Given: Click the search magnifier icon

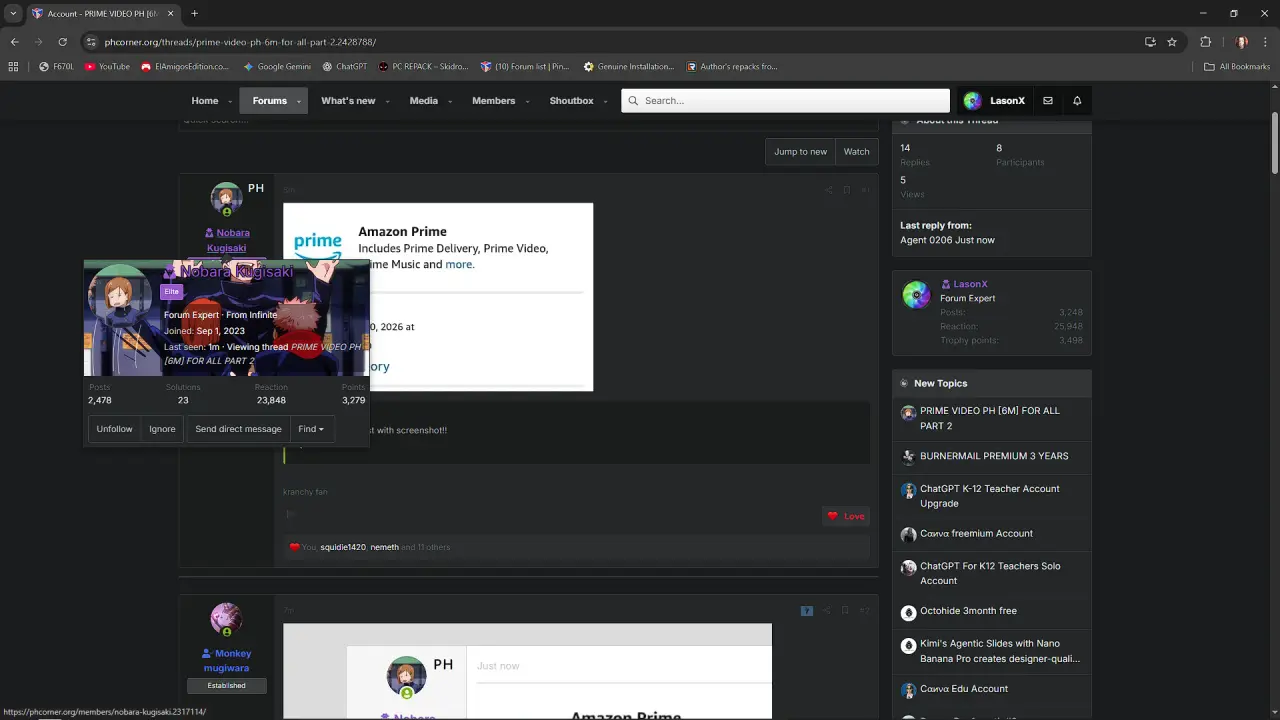Looking at the screenshot, I should 632,101.
